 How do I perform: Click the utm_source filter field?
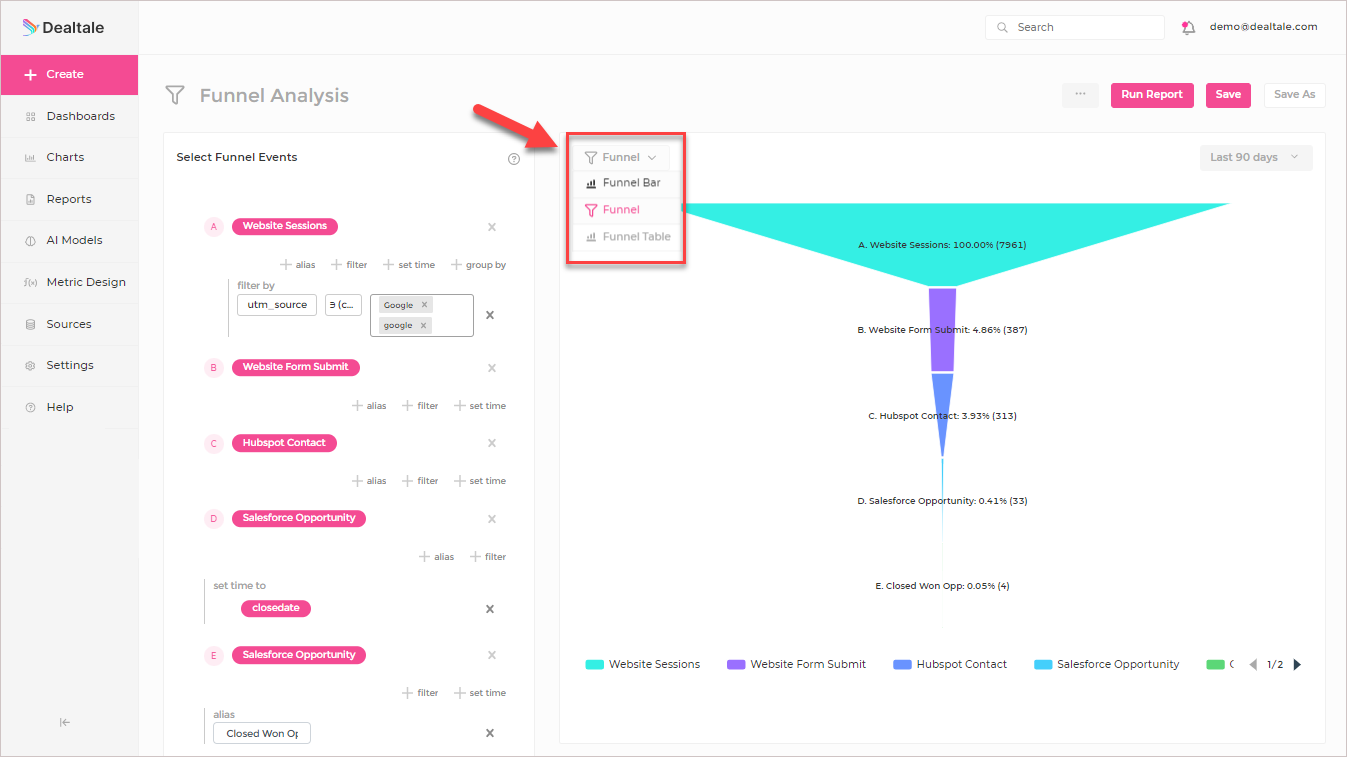coord(277,305)
